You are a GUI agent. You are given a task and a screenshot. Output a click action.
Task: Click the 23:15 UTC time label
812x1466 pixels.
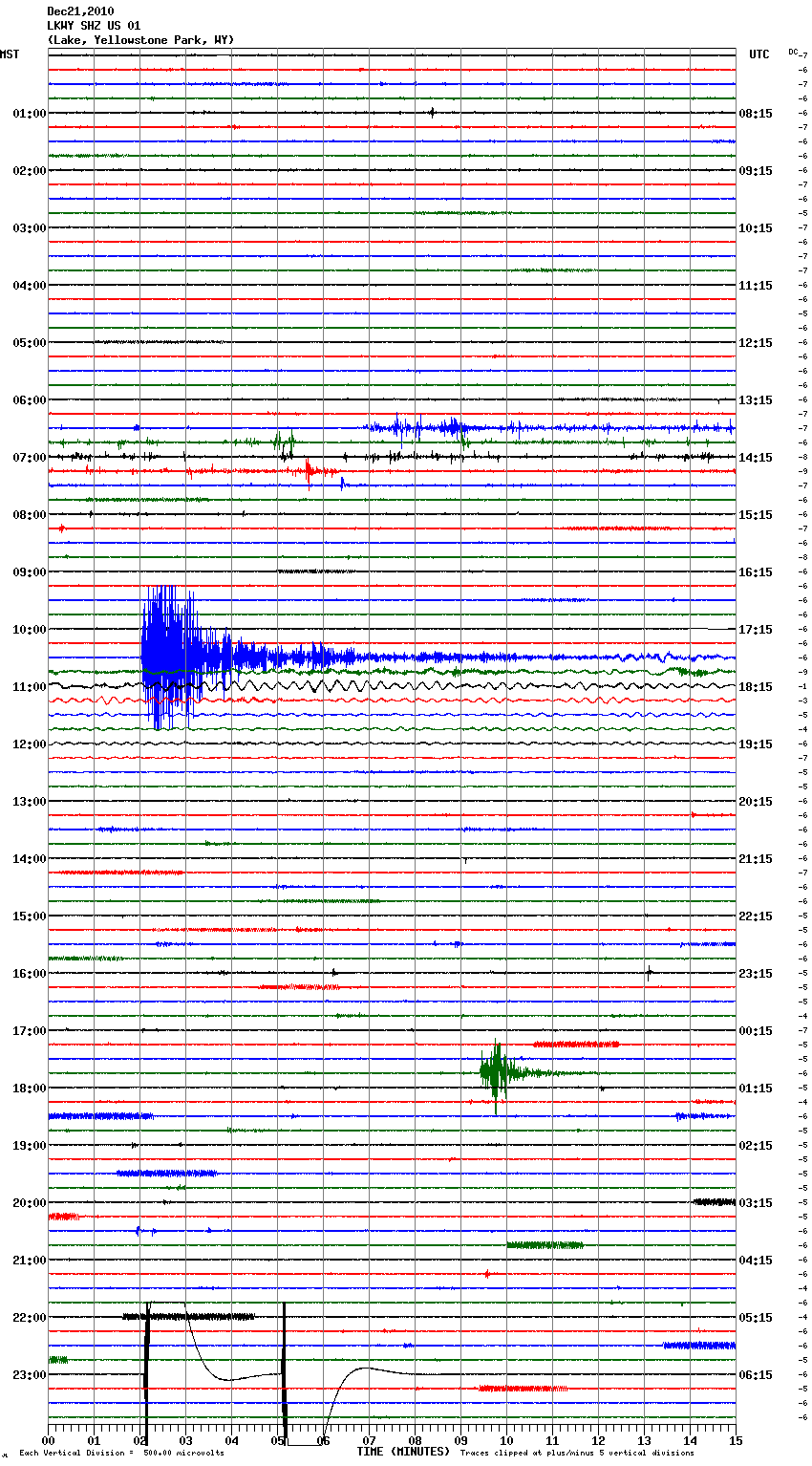(756, 974)
